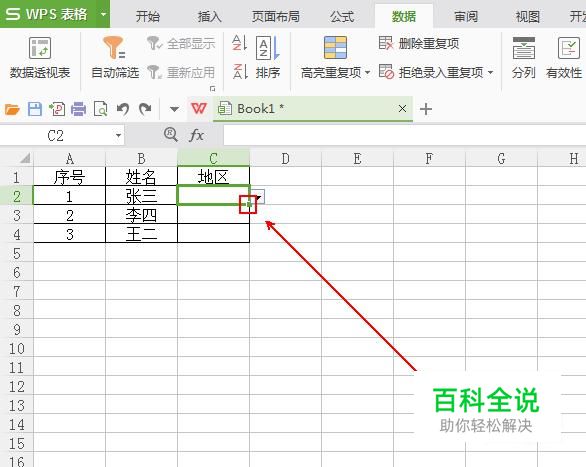This screenshot has height=467, width=586.
Task: Select the Book1 document tab
Action: (x=313, y=109)
